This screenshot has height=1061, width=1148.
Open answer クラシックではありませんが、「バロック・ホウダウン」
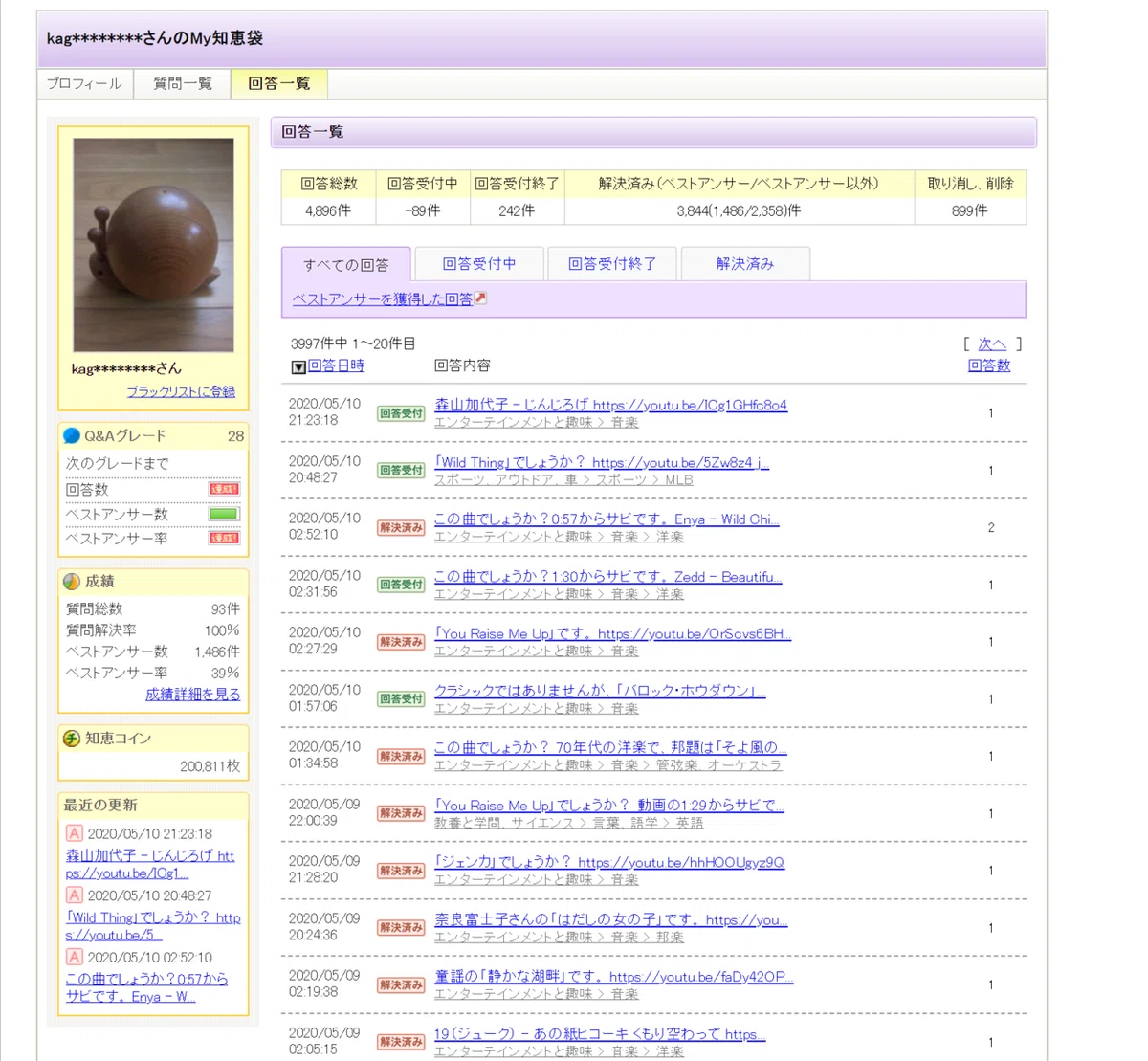600,691
